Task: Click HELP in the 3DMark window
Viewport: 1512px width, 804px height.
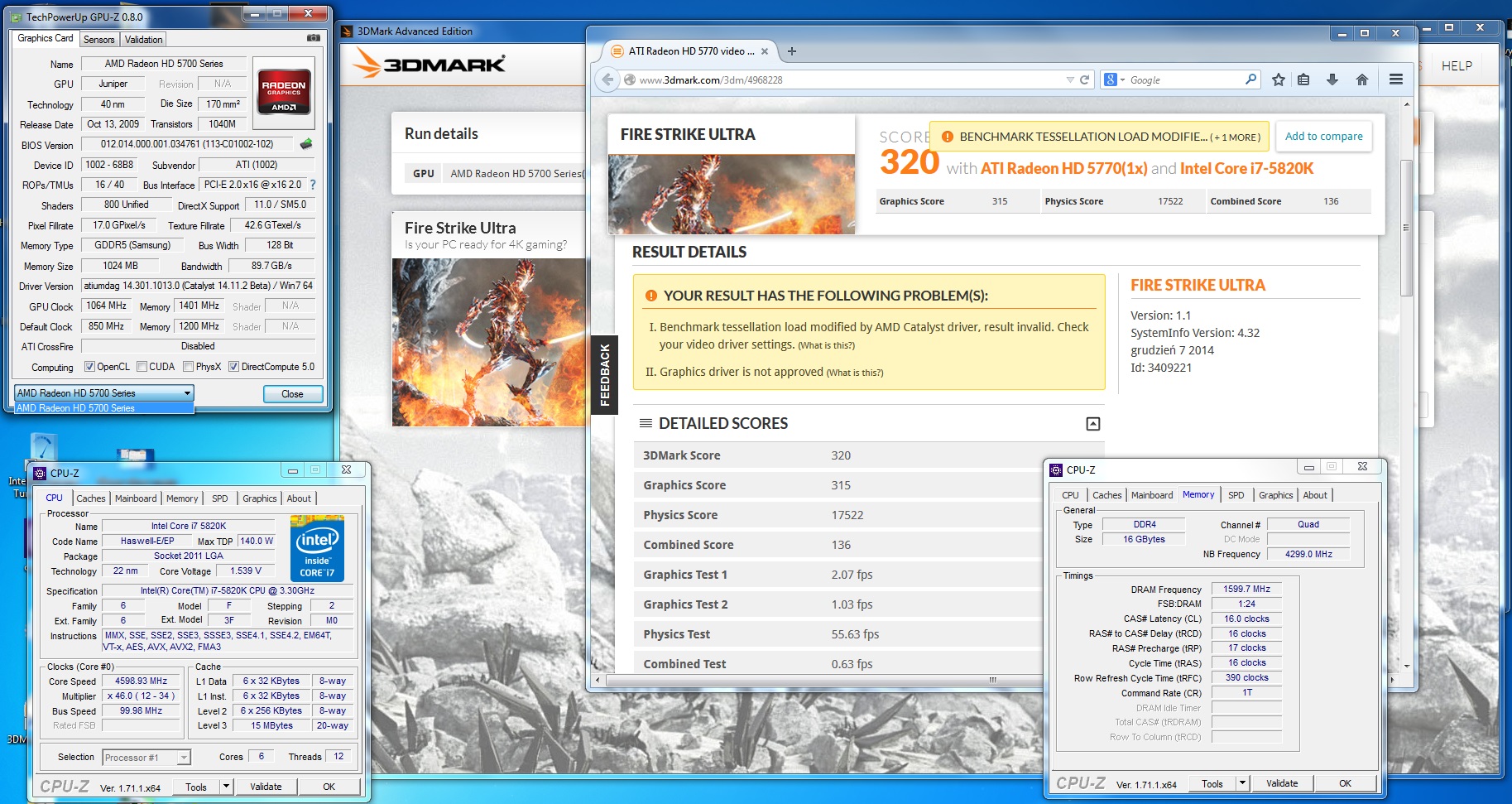Action: pyautogui.click(x=1457, y=66)
